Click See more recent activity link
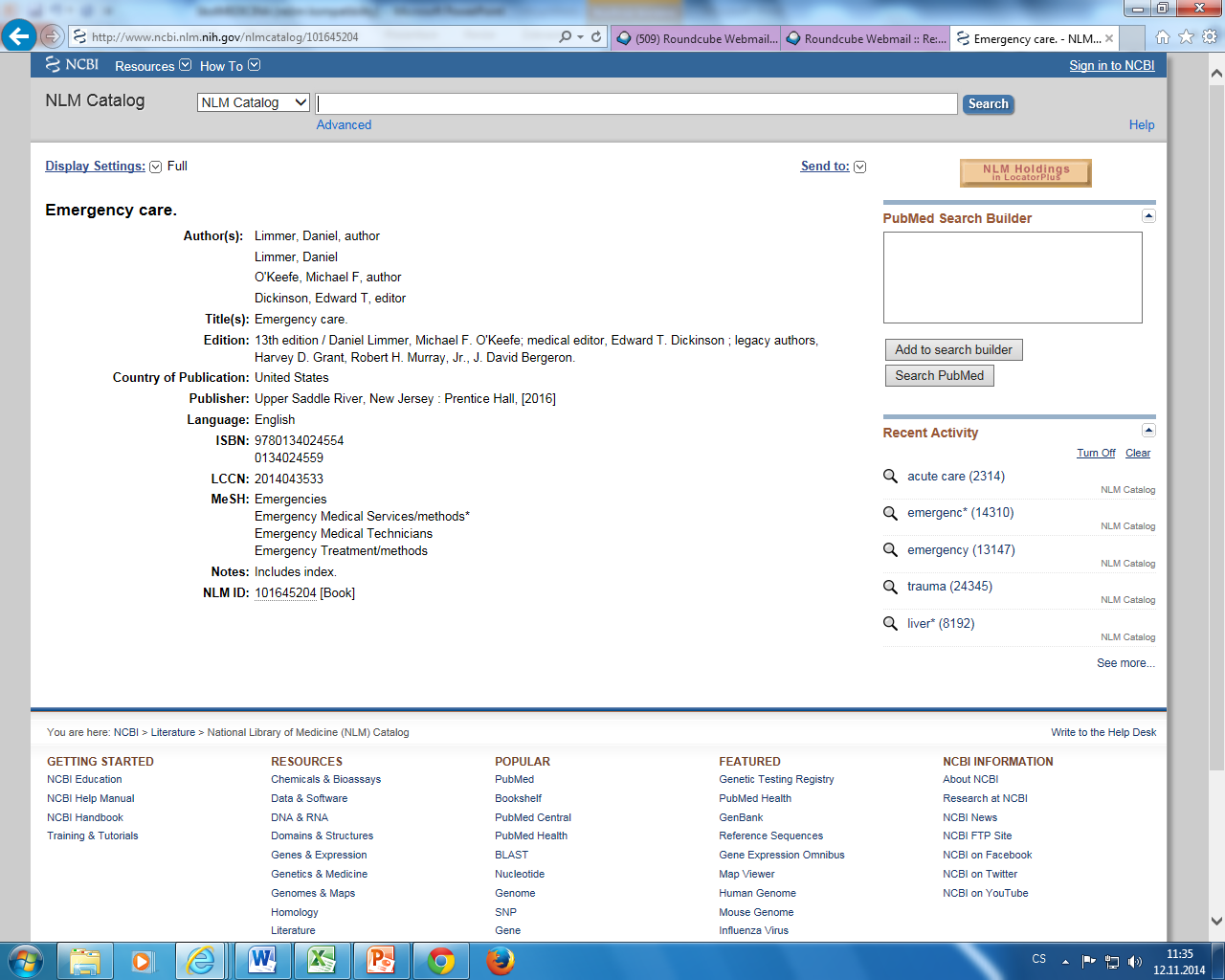The image size is (1225, 980). click(1125, 663)
